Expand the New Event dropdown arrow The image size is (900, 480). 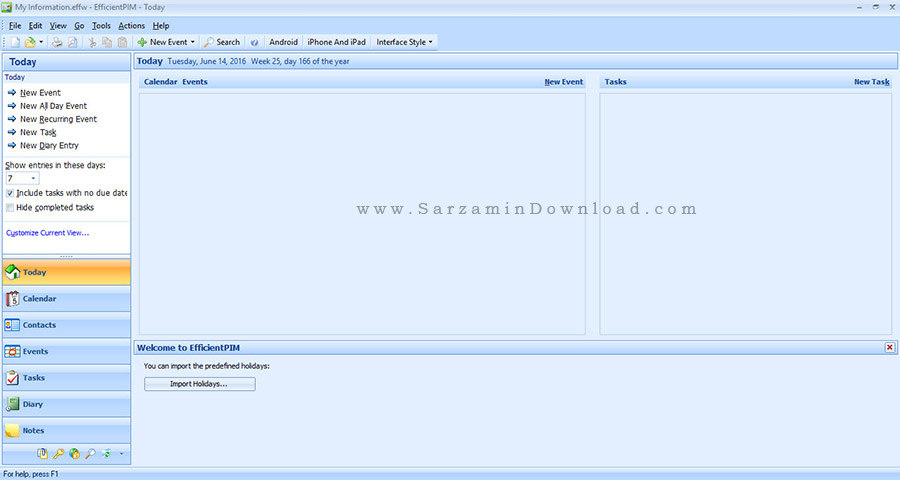coord(193,42)
